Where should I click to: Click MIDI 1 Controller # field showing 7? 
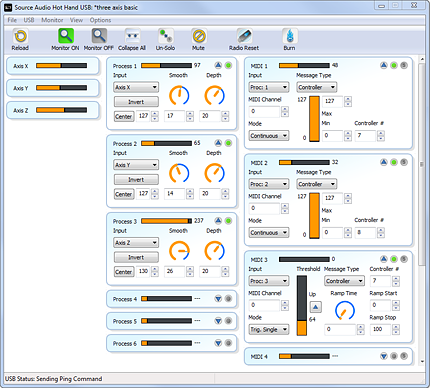coord(365,136)
